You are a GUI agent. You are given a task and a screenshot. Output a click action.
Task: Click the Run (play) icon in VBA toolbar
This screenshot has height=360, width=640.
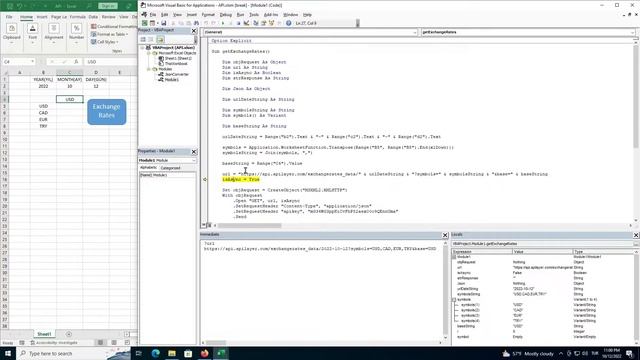[223, 23]
